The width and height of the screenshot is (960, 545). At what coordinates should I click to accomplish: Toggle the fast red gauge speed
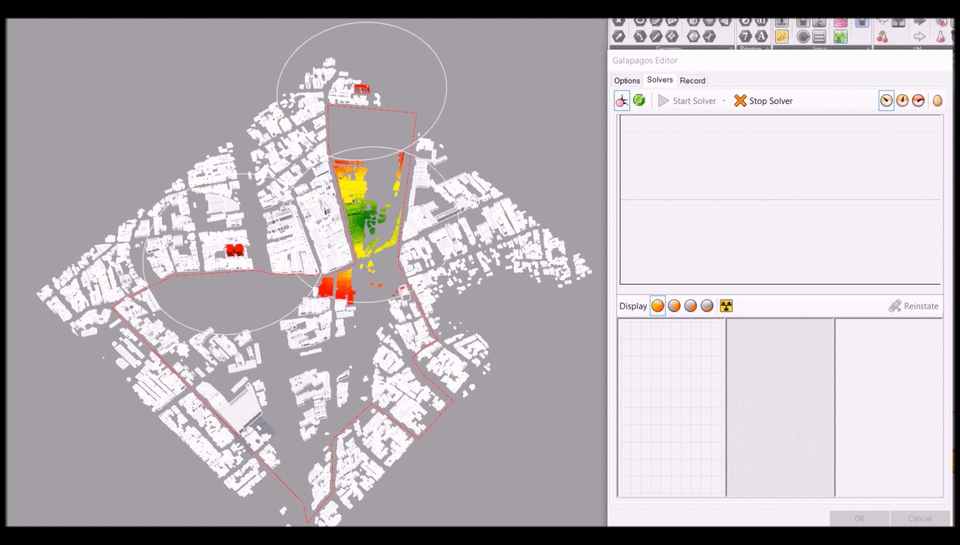tap(918, 101)
